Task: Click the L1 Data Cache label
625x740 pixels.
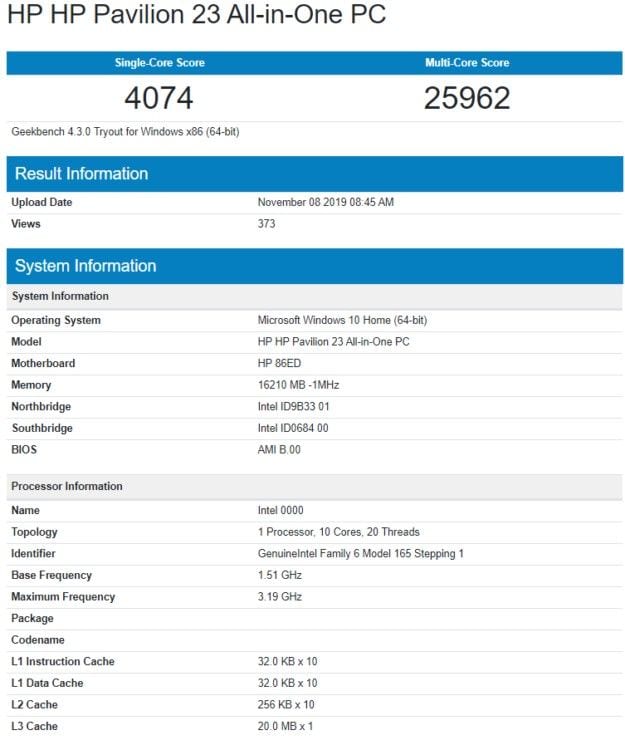Action: point(47,683)
